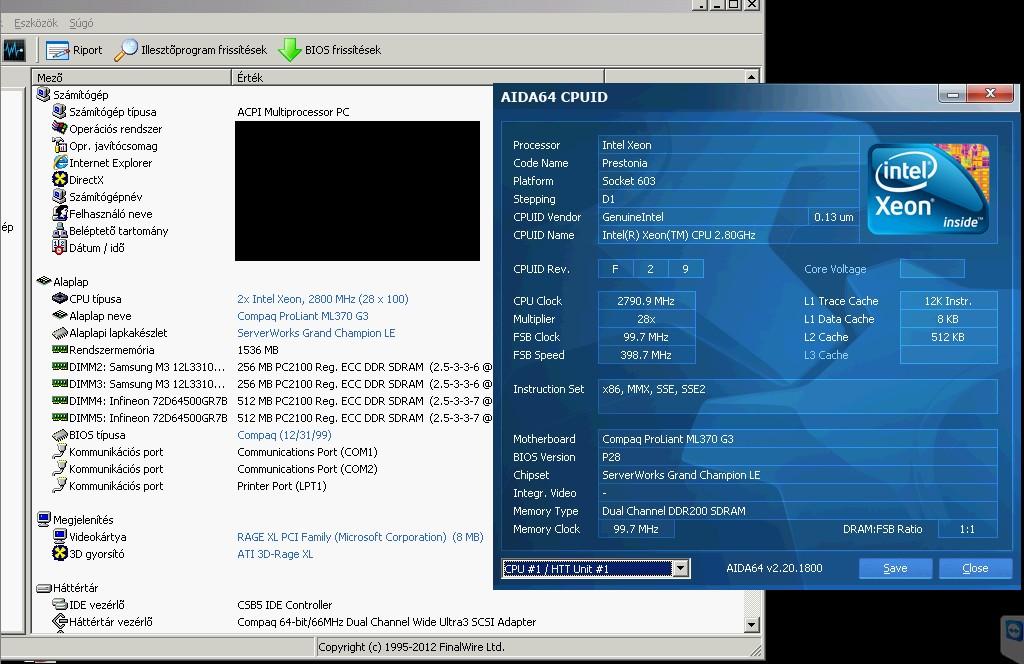
Task: Click the Háttértár vezérlő icon
Action: 60,622
